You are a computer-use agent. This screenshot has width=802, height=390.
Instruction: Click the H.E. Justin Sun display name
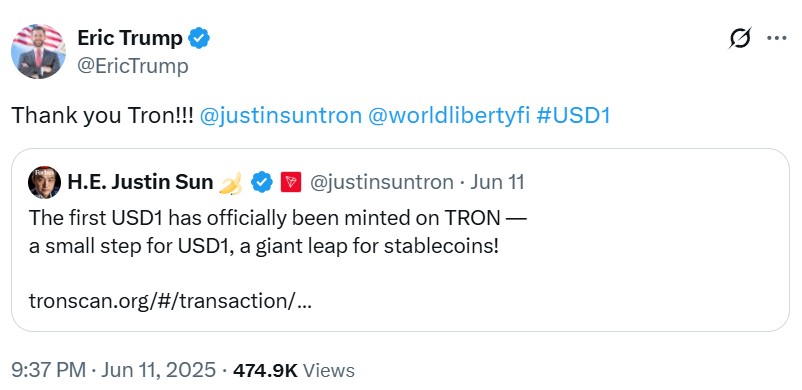(x=140, y=182)
